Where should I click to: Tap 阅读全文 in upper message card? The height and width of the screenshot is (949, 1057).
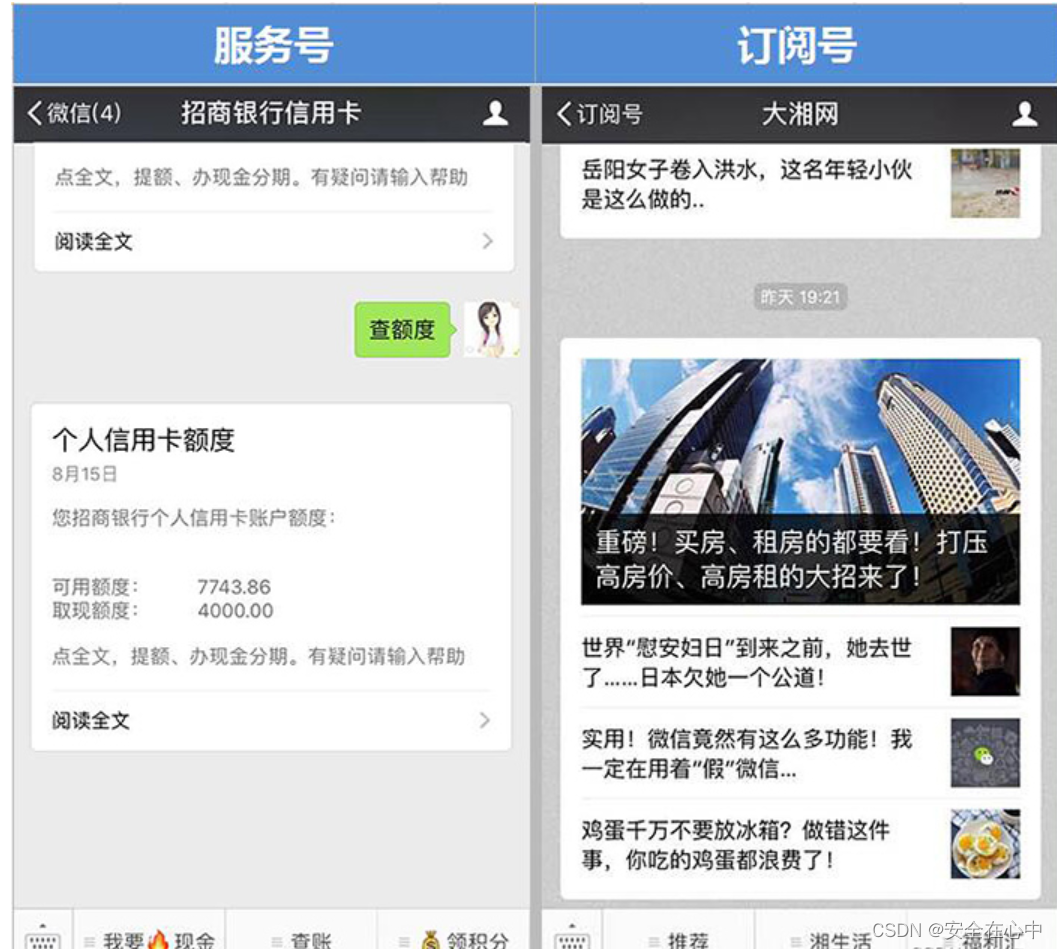pyautogui.click(x=93, y=241)
